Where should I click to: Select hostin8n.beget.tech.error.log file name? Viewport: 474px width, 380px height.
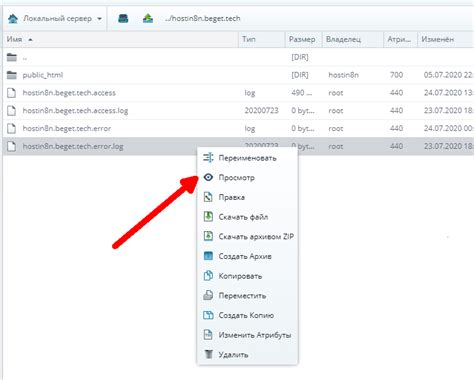(x=73, y=147)
